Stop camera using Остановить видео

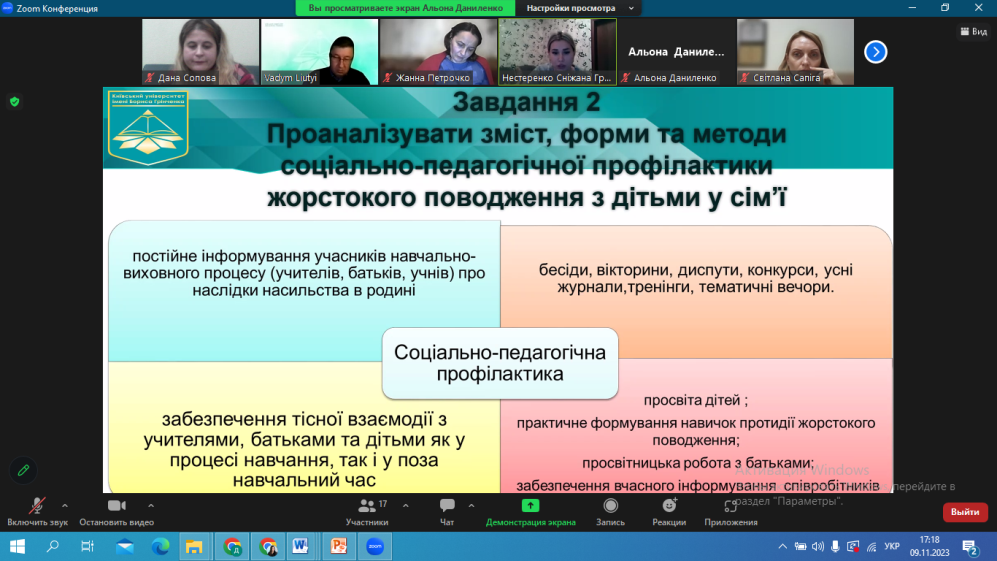pos(117,507)
